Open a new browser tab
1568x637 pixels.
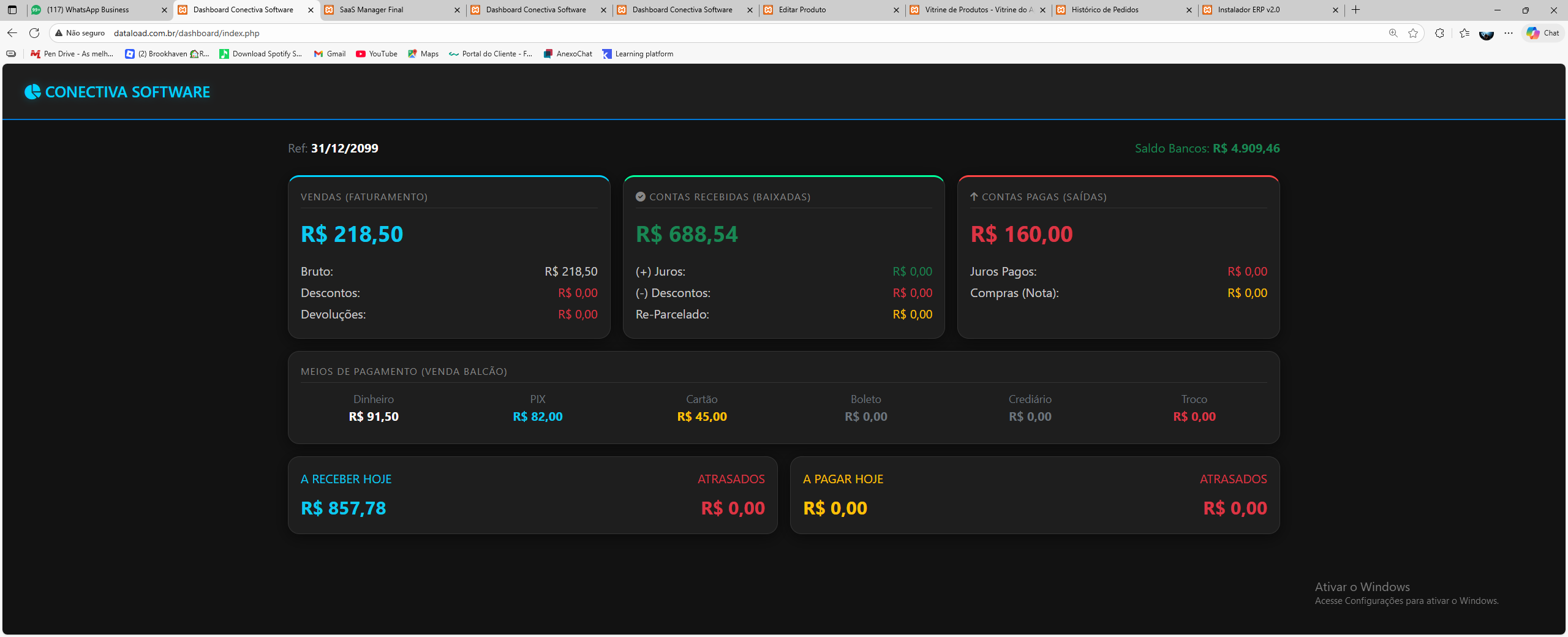coord(1355,10)
